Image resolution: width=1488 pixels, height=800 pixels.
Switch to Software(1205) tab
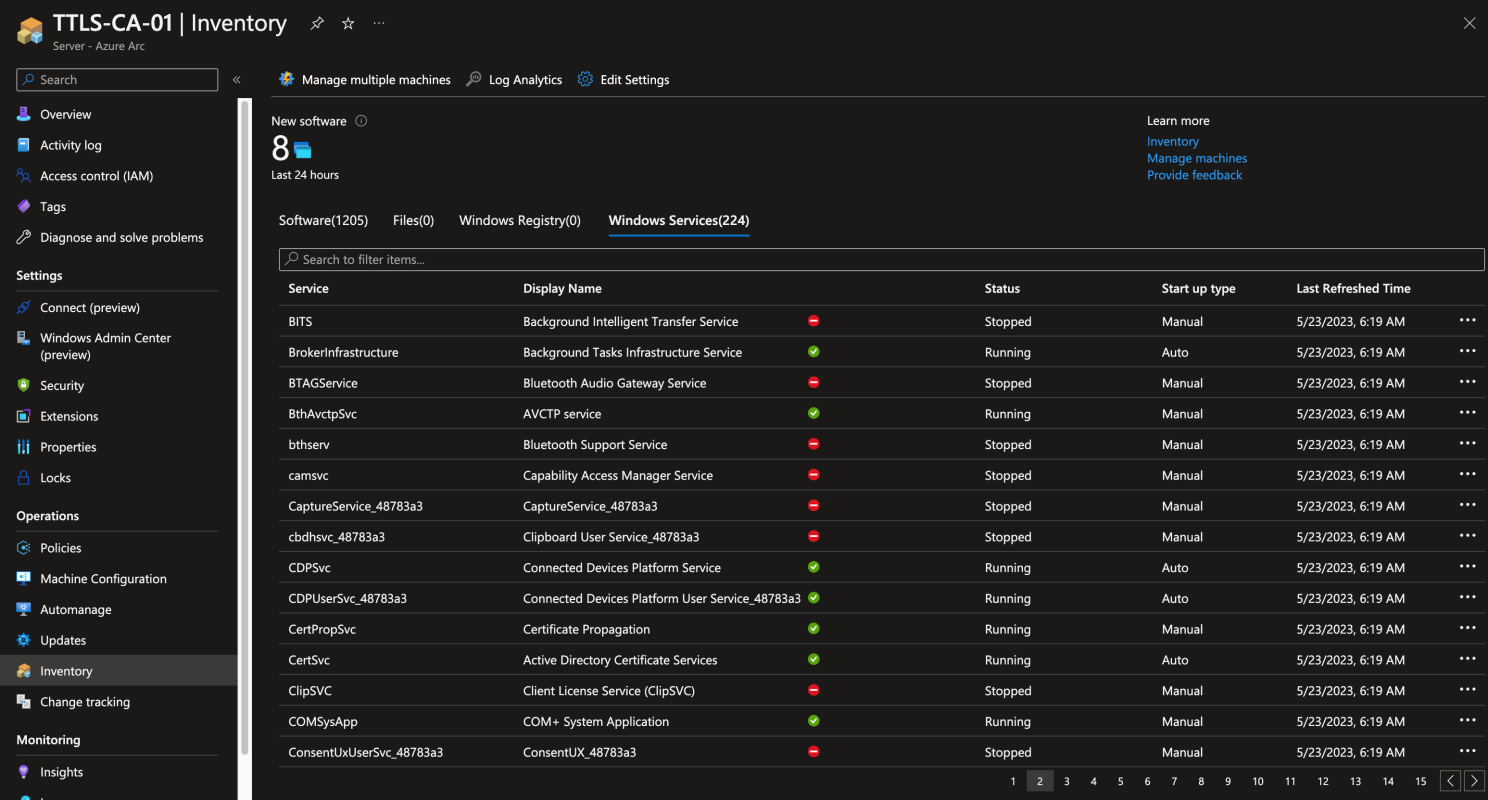(323, 221)
